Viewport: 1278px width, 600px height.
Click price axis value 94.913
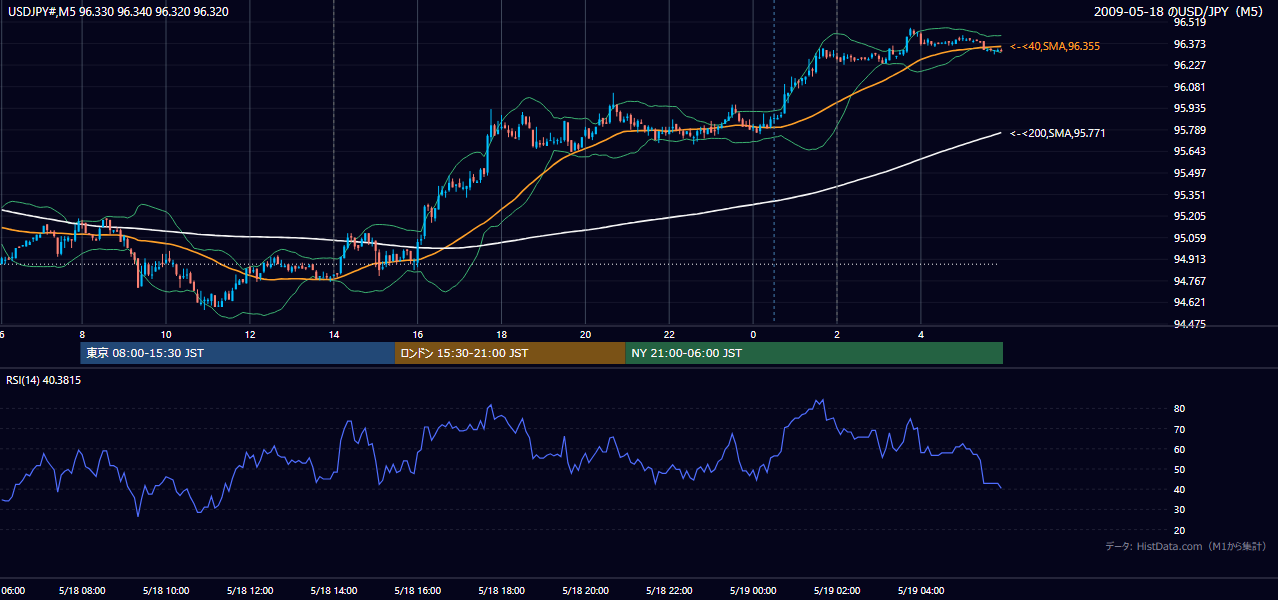point(1189,259)
